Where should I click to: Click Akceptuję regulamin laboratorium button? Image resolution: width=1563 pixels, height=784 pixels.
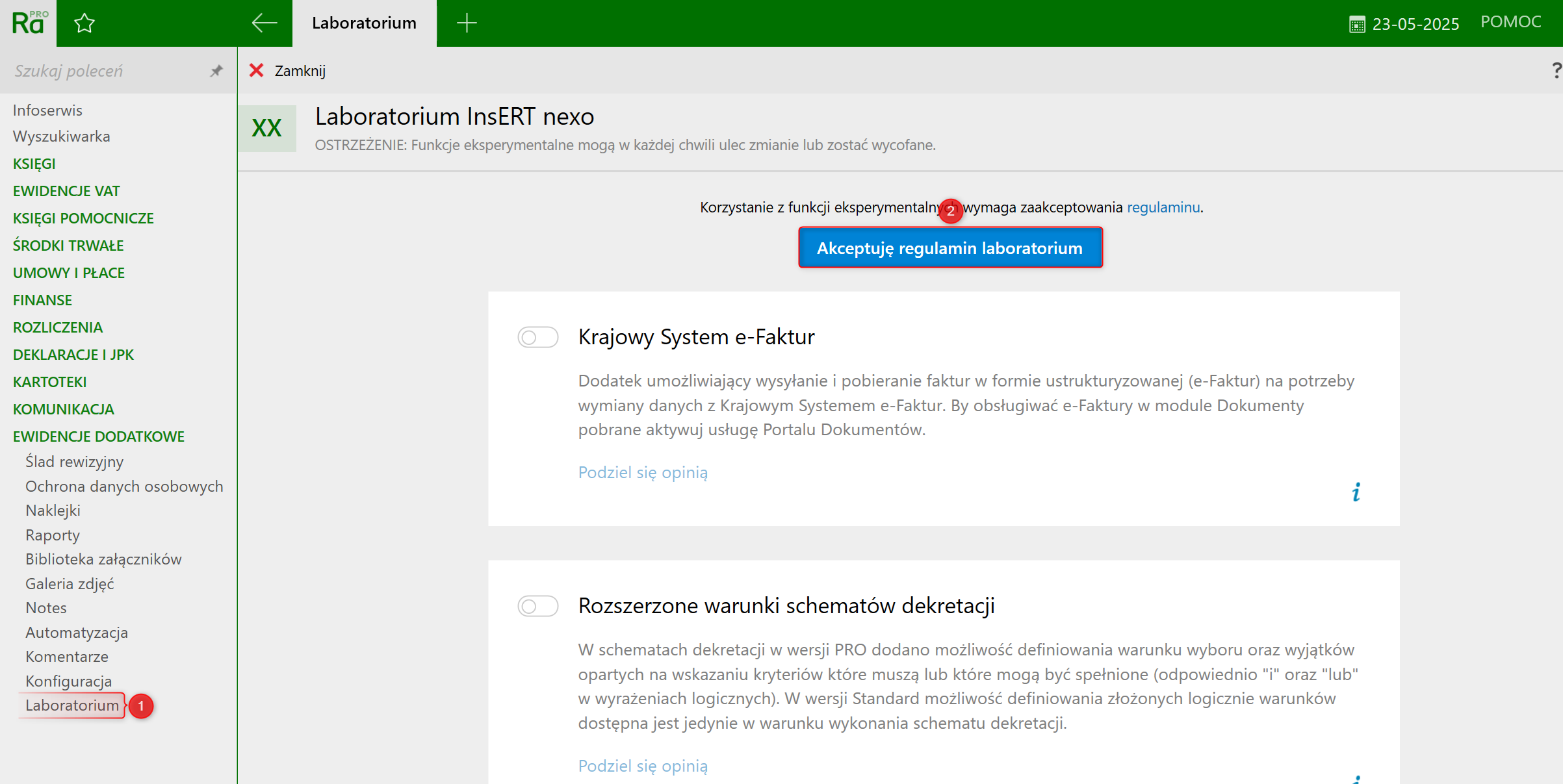[949, 248]
